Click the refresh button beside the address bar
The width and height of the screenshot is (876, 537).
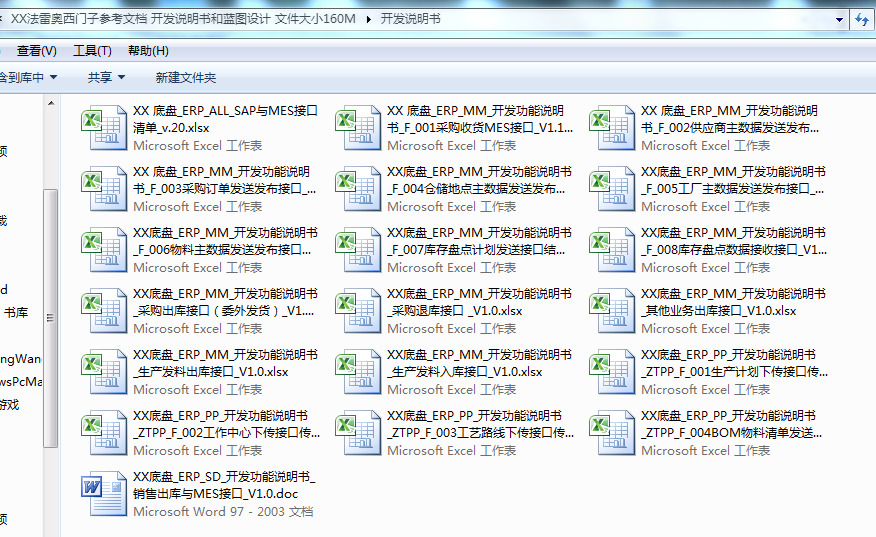(x=862, y=19)
